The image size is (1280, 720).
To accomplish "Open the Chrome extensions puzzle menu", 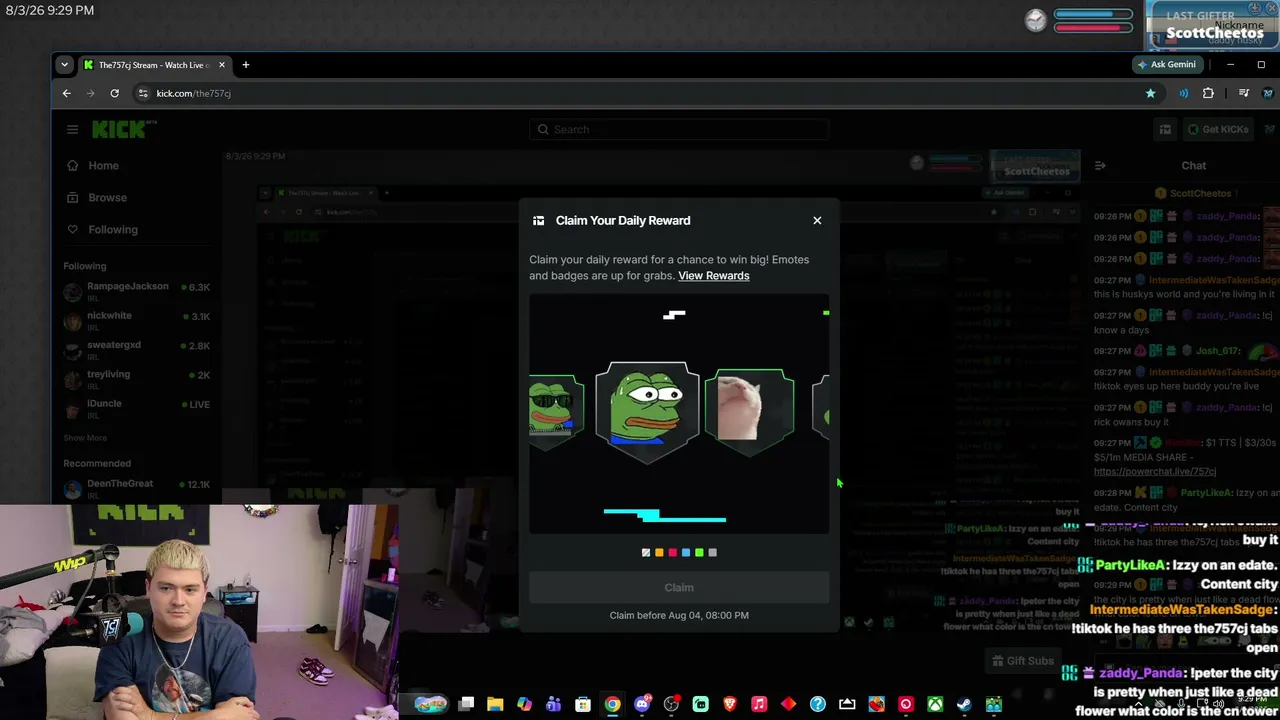I will pos(1208,93).
